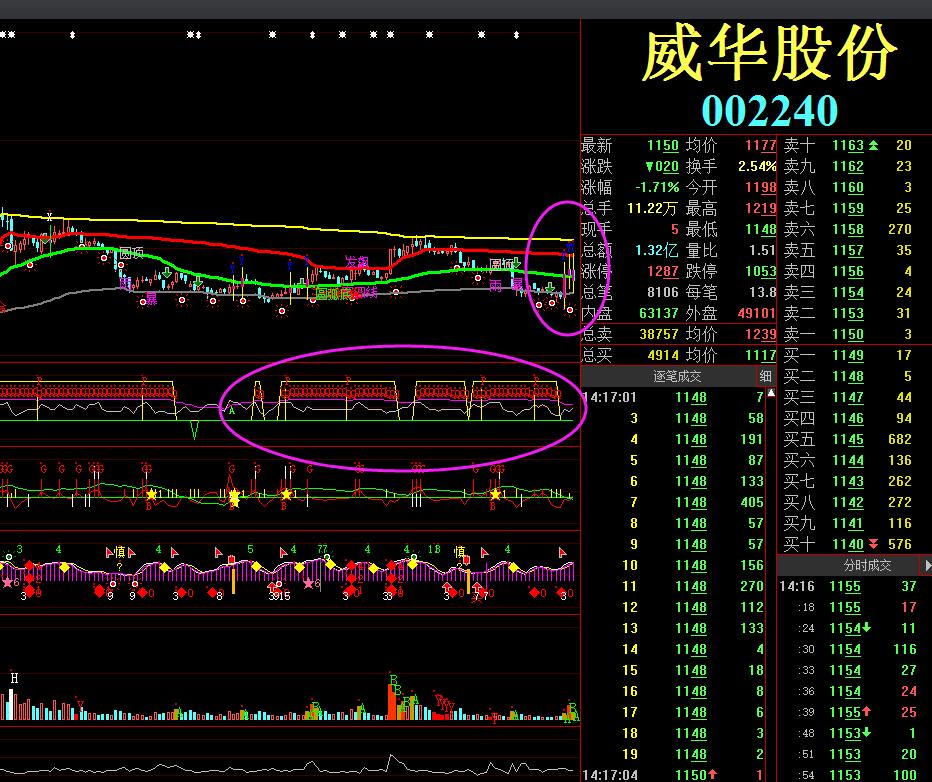The width and height of the screenshot is (932, 782).
Task: Click the 今开 value 1198
Action: pos(761,188)
